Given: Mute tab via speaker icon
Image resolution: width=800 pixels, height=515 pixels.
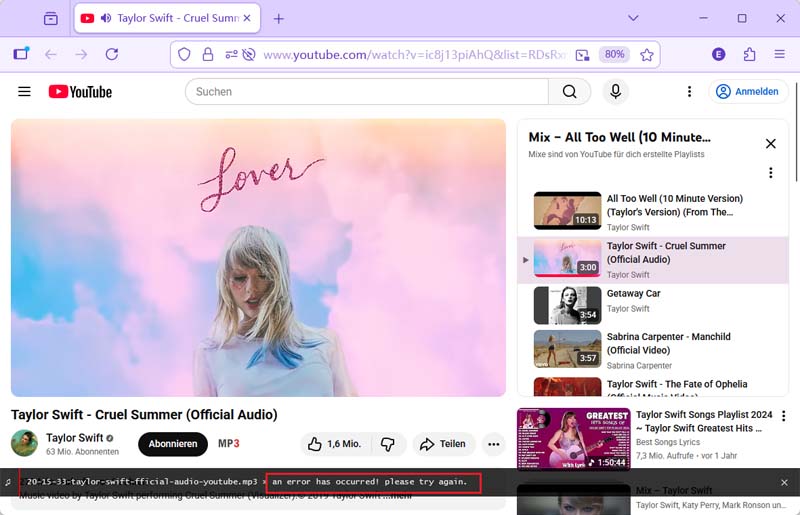Looking at the screenshot, I should coord(106,18).
